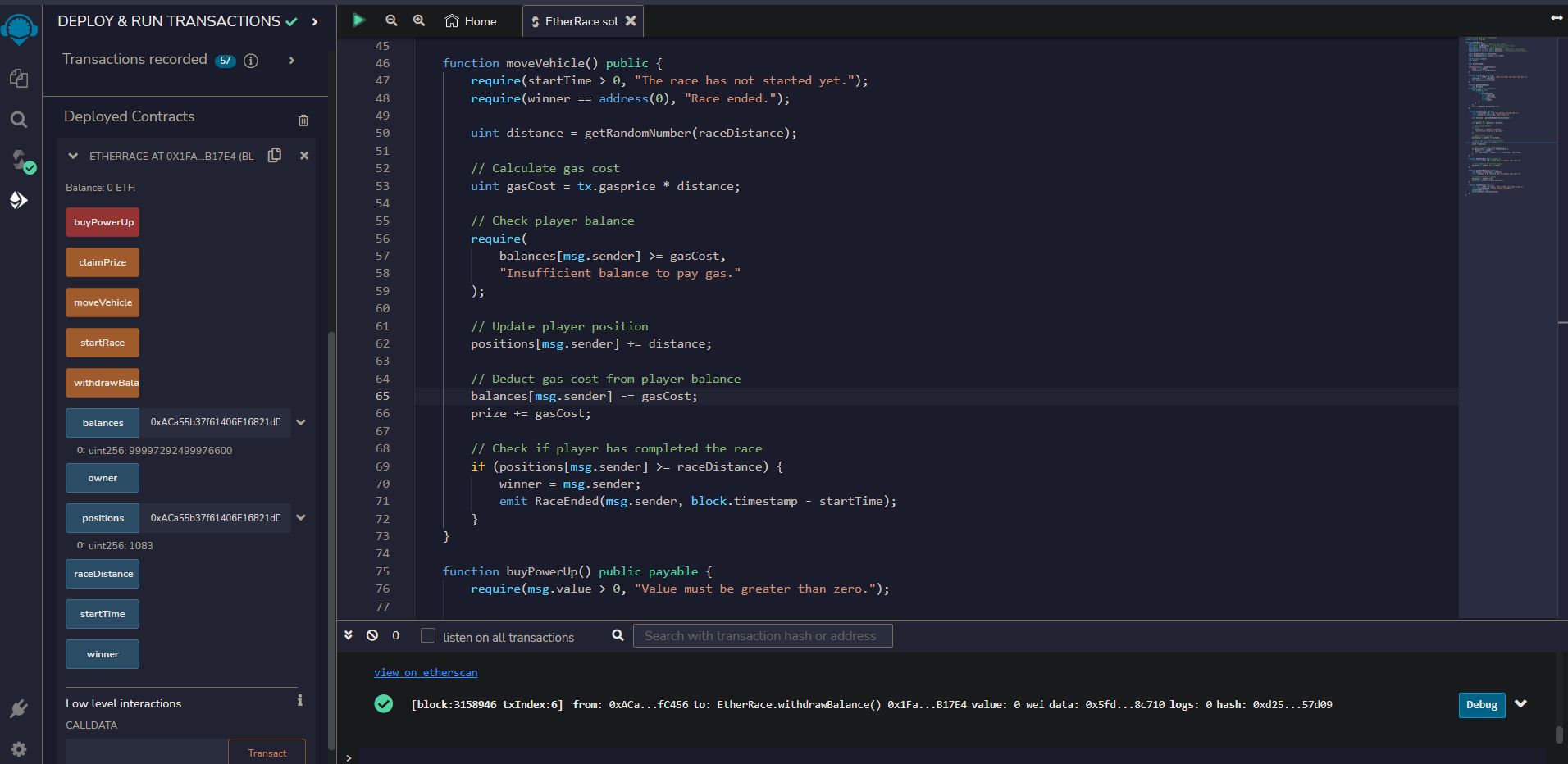Expand the balances function parameters
This screenshot has height=764, width=1568.
point(301,423)
